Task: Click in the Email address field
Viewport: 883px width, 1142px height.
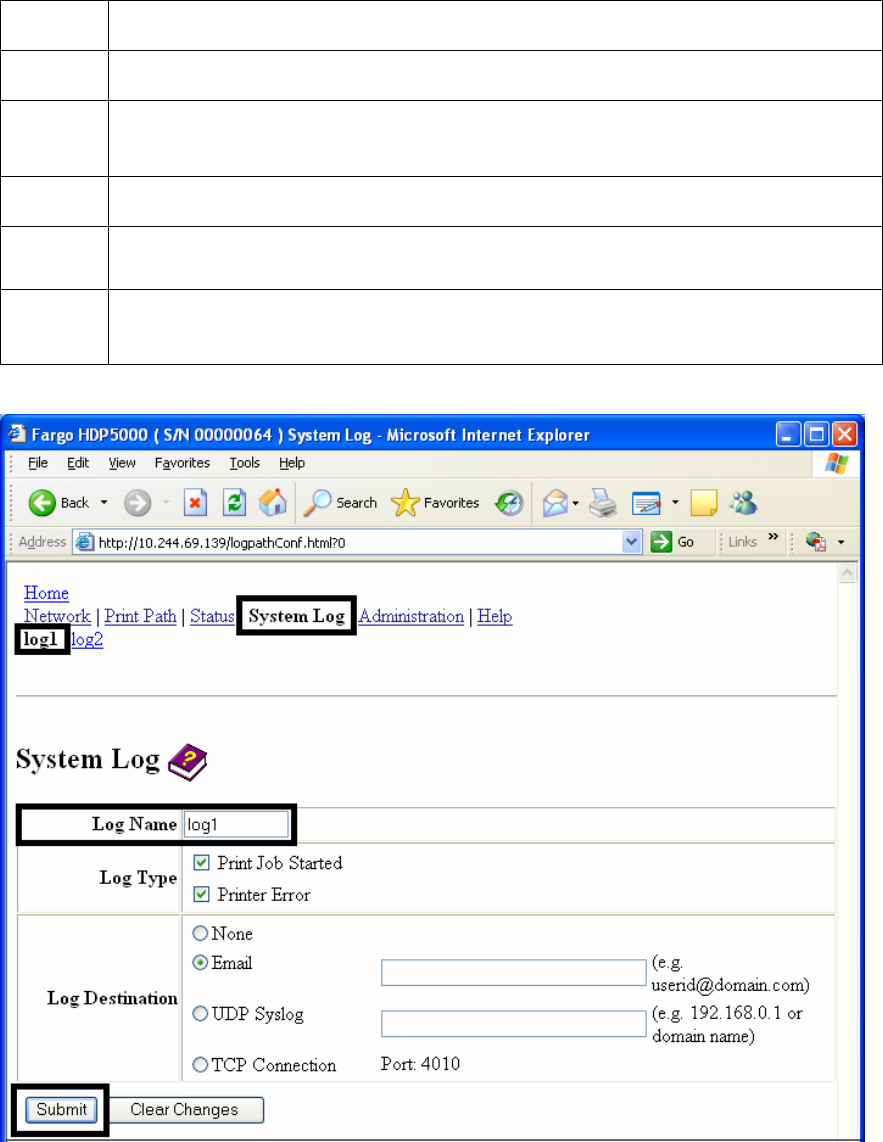Action: (514, 973)
